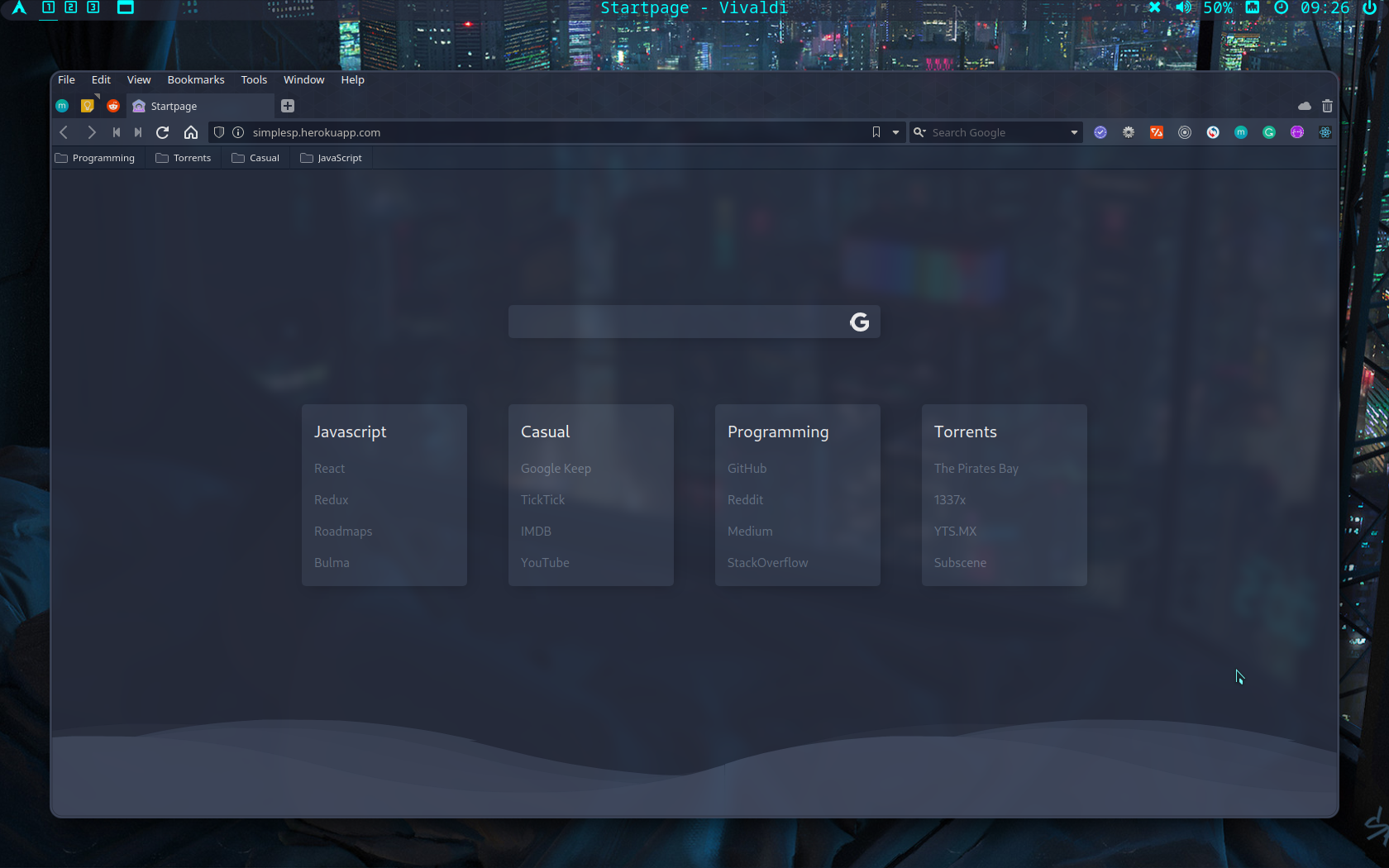Open the concentric circles extension icon

click(x=1185, y=132)
